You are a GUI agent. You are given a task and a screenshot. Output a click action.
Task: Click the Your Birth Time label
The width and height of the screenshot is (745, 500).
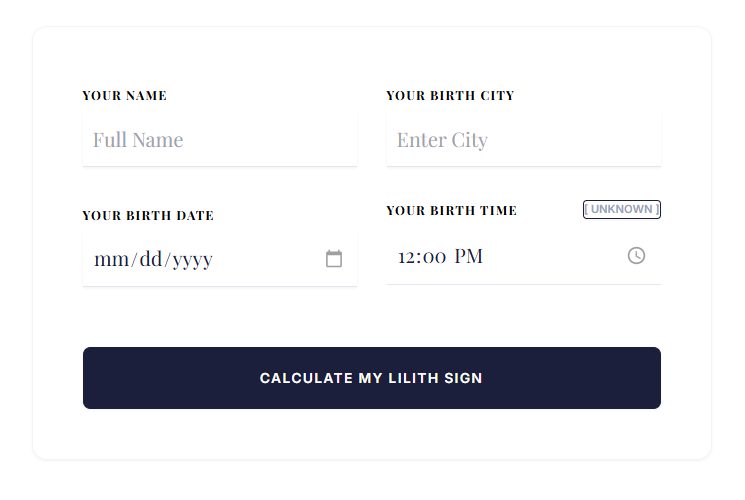(452, 211)
